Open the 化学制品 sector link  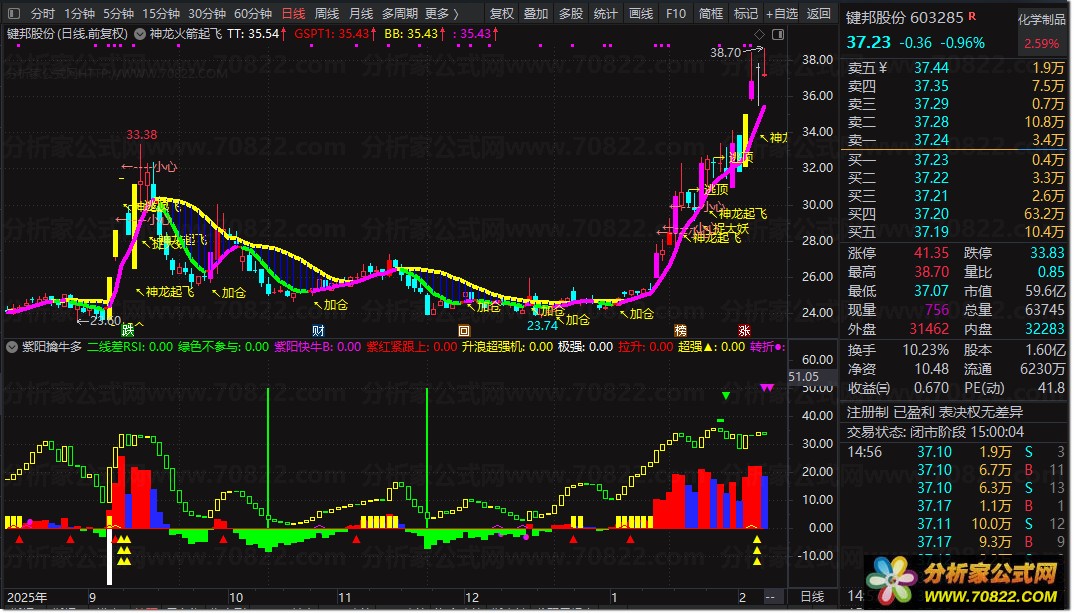[x=1041, y=20]
